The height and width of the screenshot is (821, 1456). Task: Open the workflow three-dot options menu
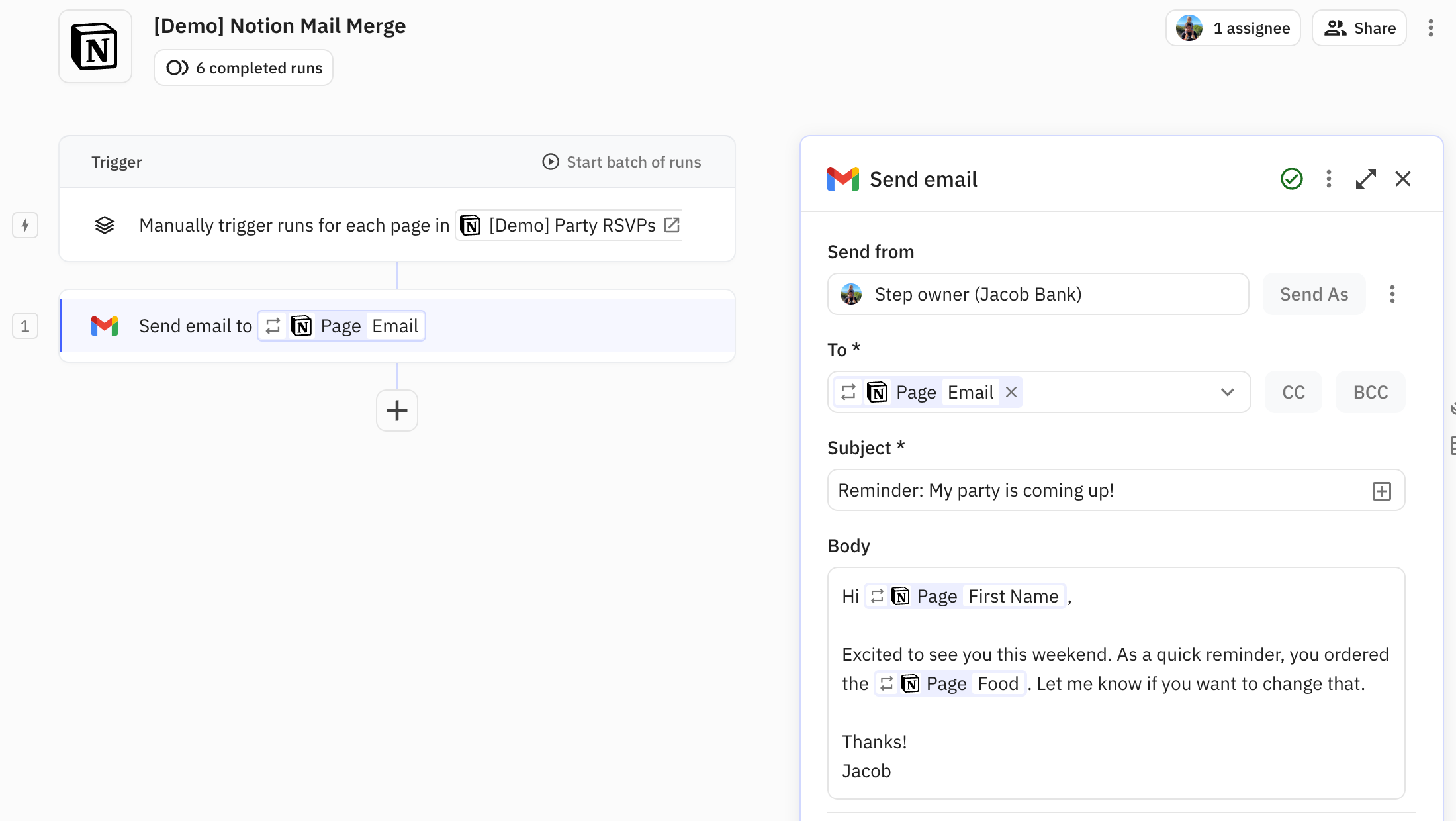1430,28
